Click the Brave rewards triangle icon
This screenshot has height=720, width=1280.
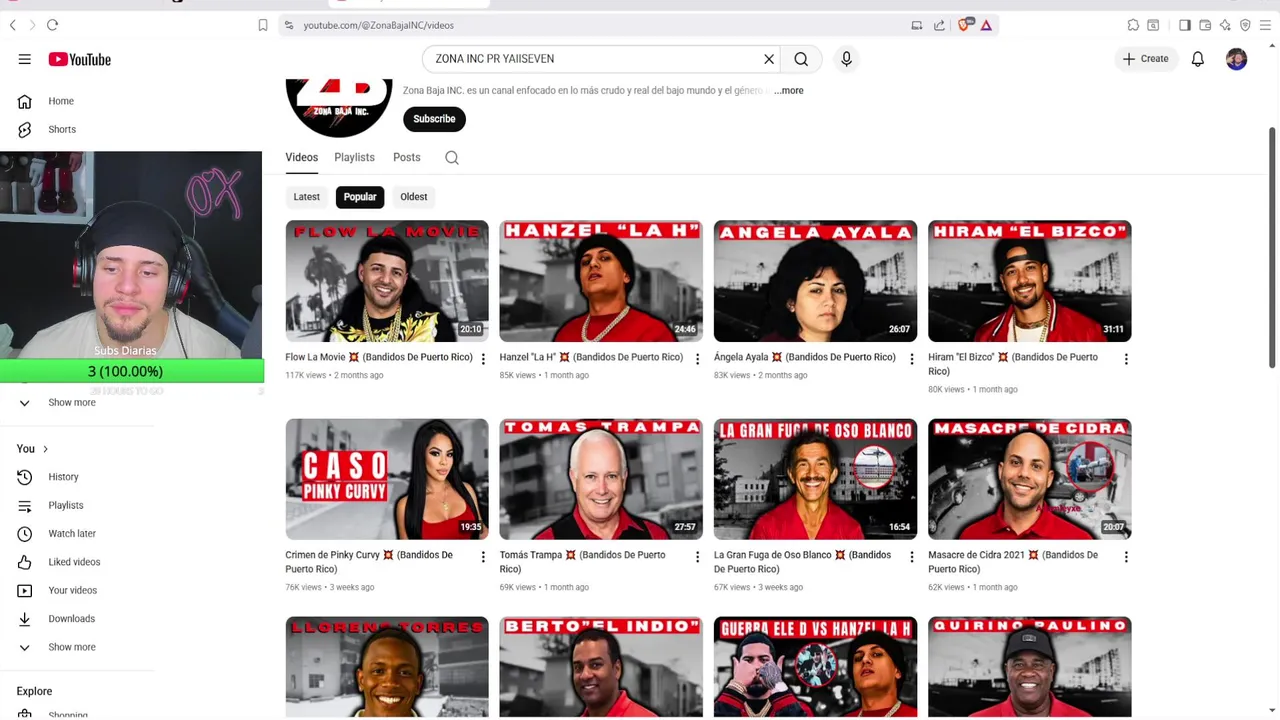(986, 25)
